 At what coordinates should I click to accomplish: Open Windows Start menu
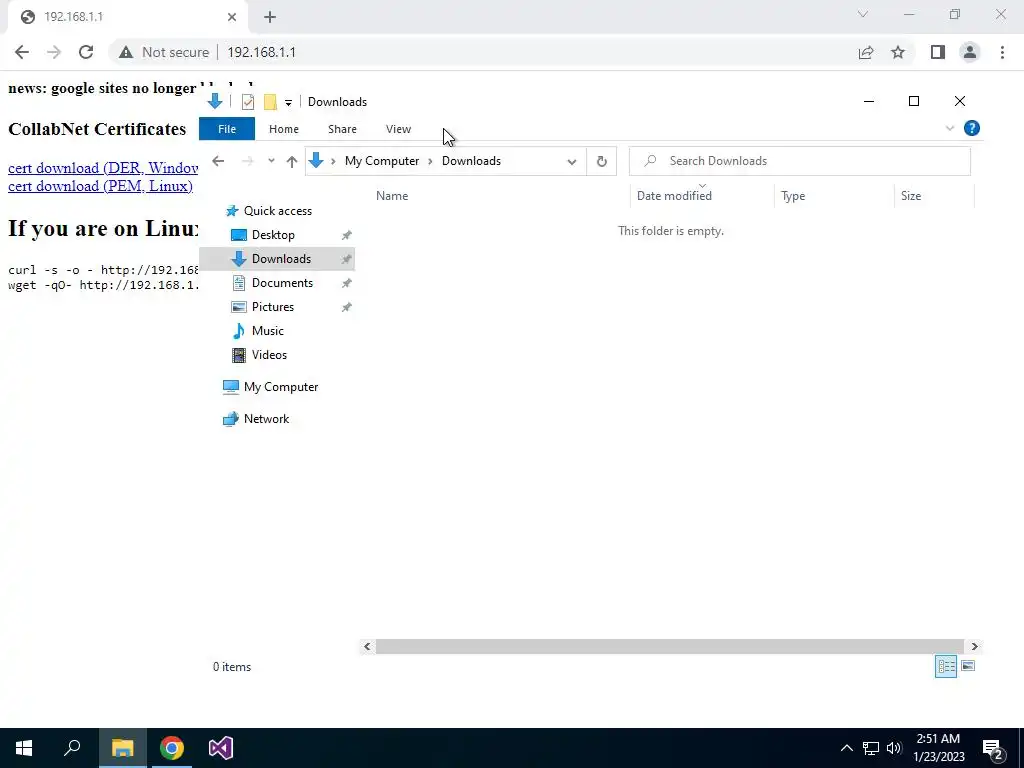pos(24,748)
